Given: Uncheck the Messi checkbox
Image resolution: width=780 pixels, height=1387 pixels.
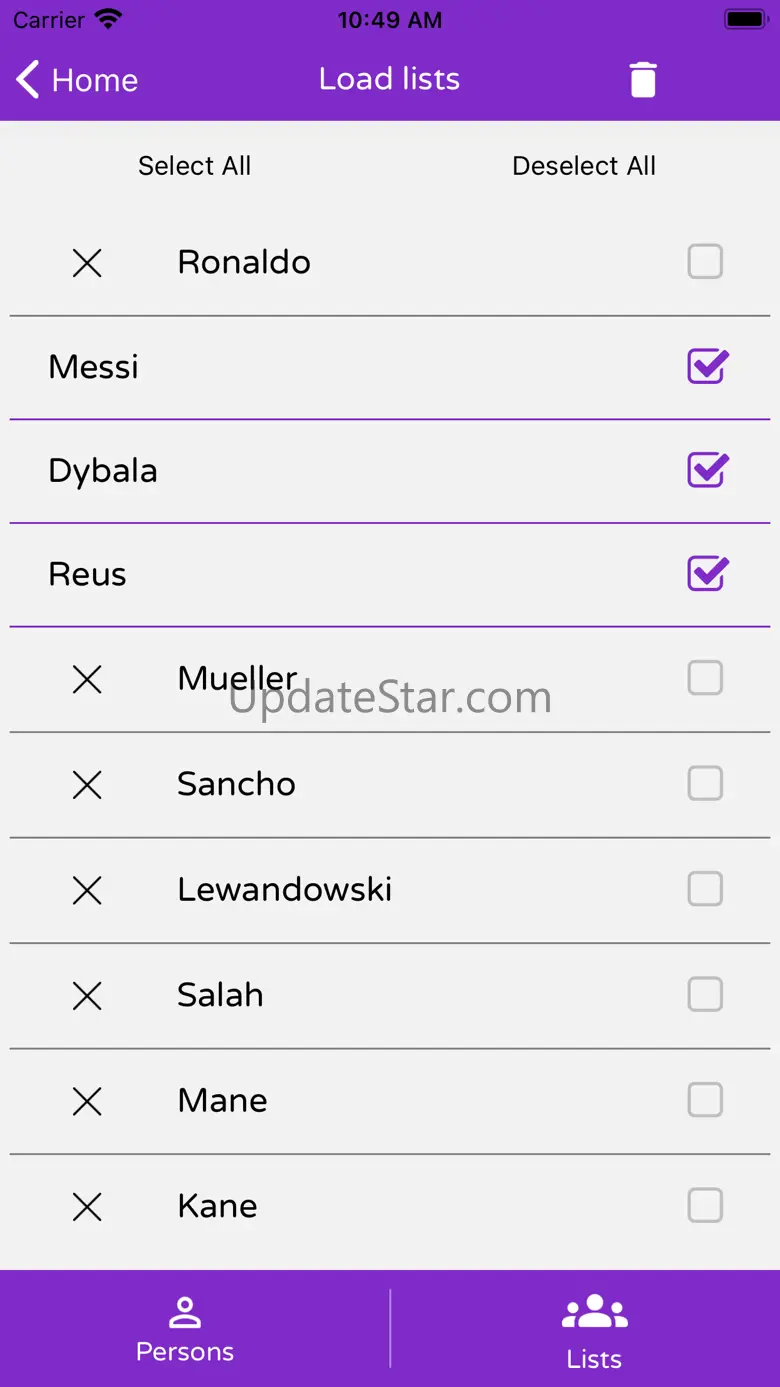Looking at the screenshot, I should pos(707,367).
